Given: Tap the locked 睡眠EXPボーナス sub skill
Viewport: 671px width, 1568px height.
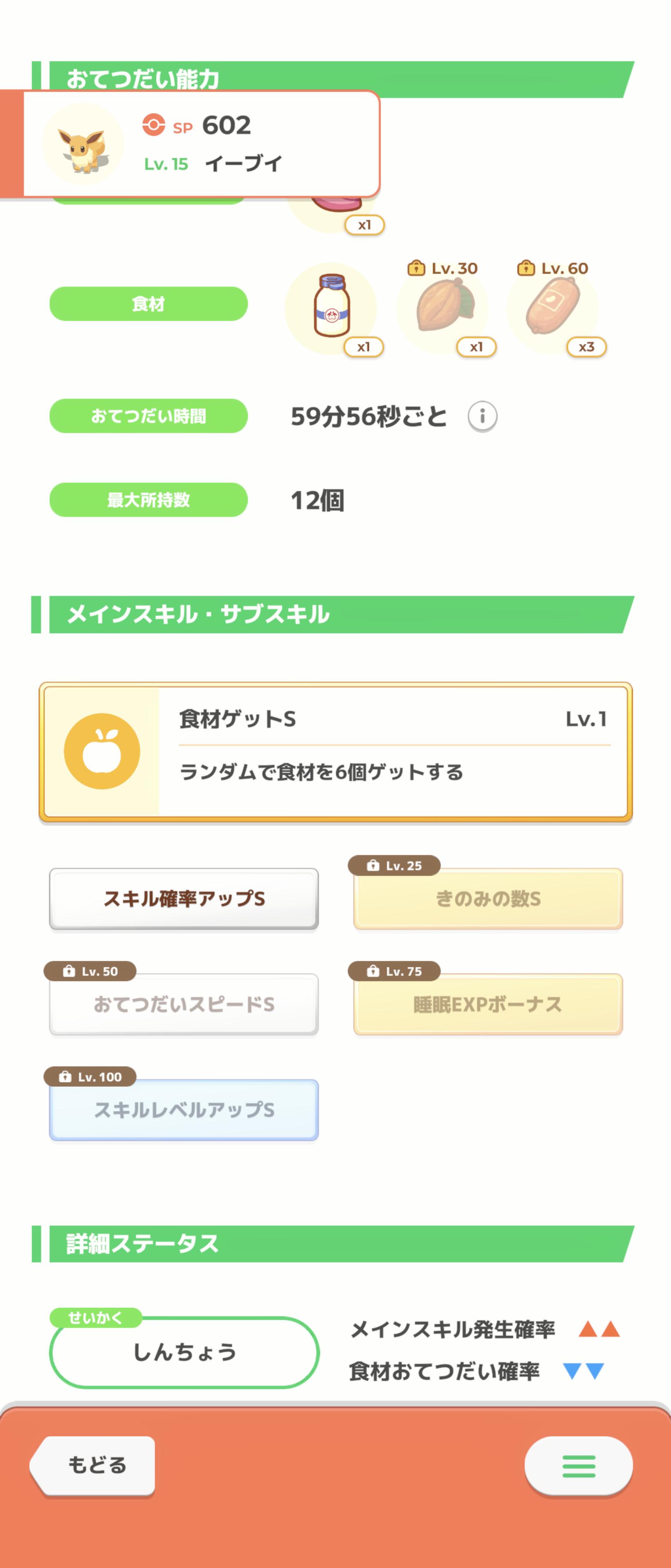Looking at the screenshot, I should tap(488, 1004).
